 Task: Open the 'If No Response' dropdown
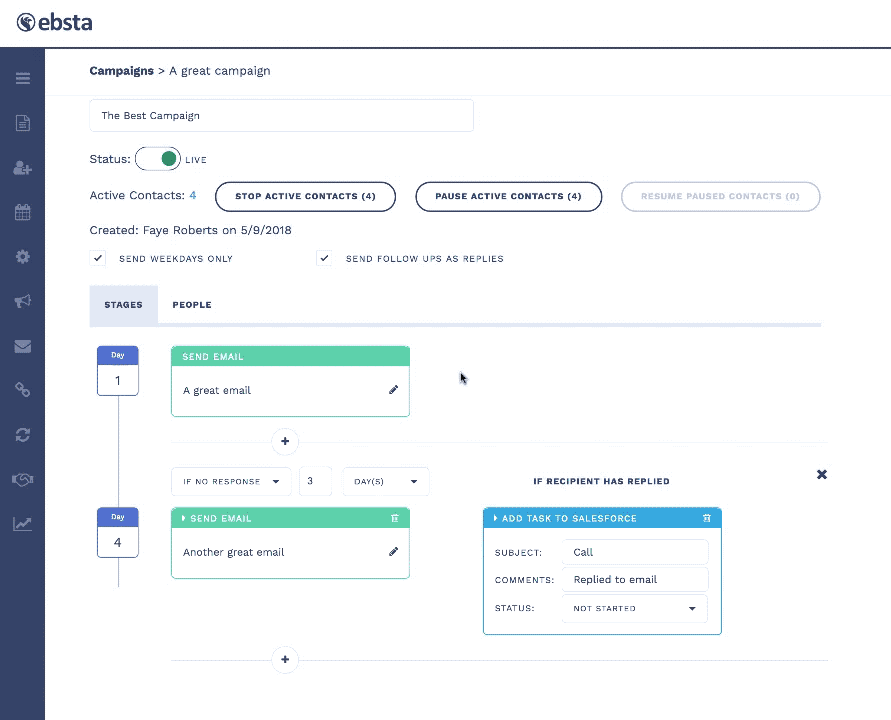231,481
